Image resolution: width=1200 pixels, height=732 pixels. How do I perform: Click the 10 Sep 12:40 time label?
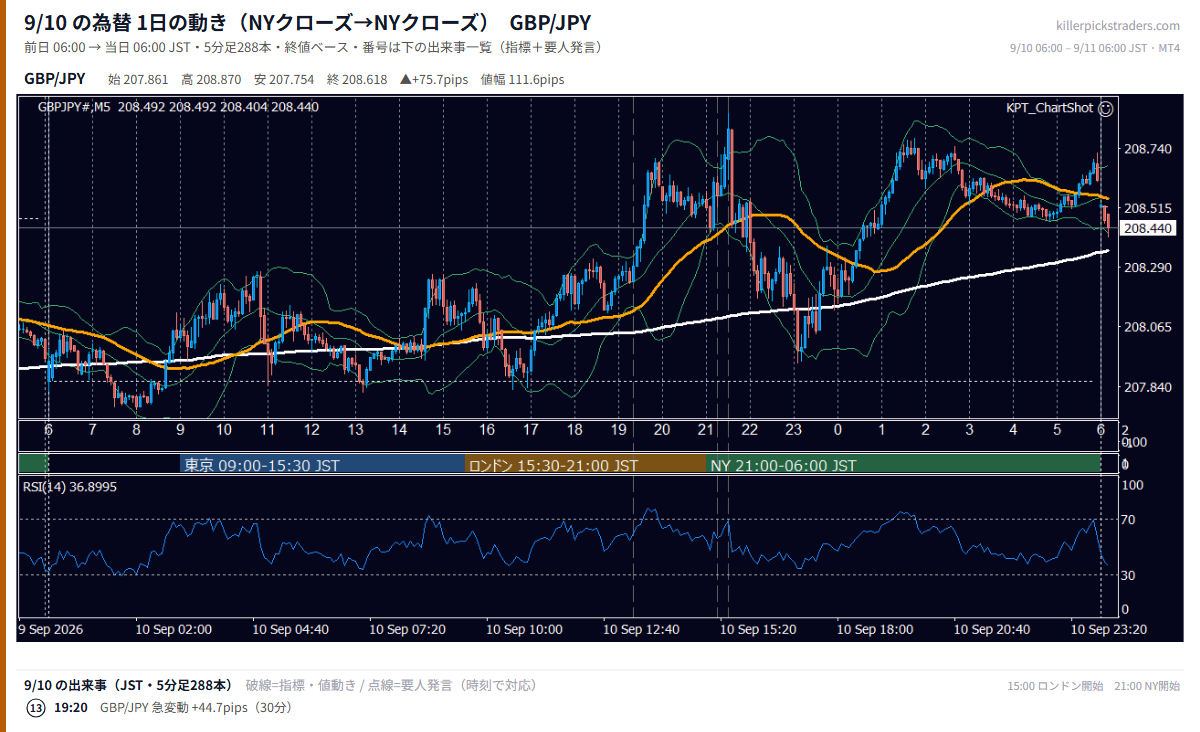click(x=642, y=630)
